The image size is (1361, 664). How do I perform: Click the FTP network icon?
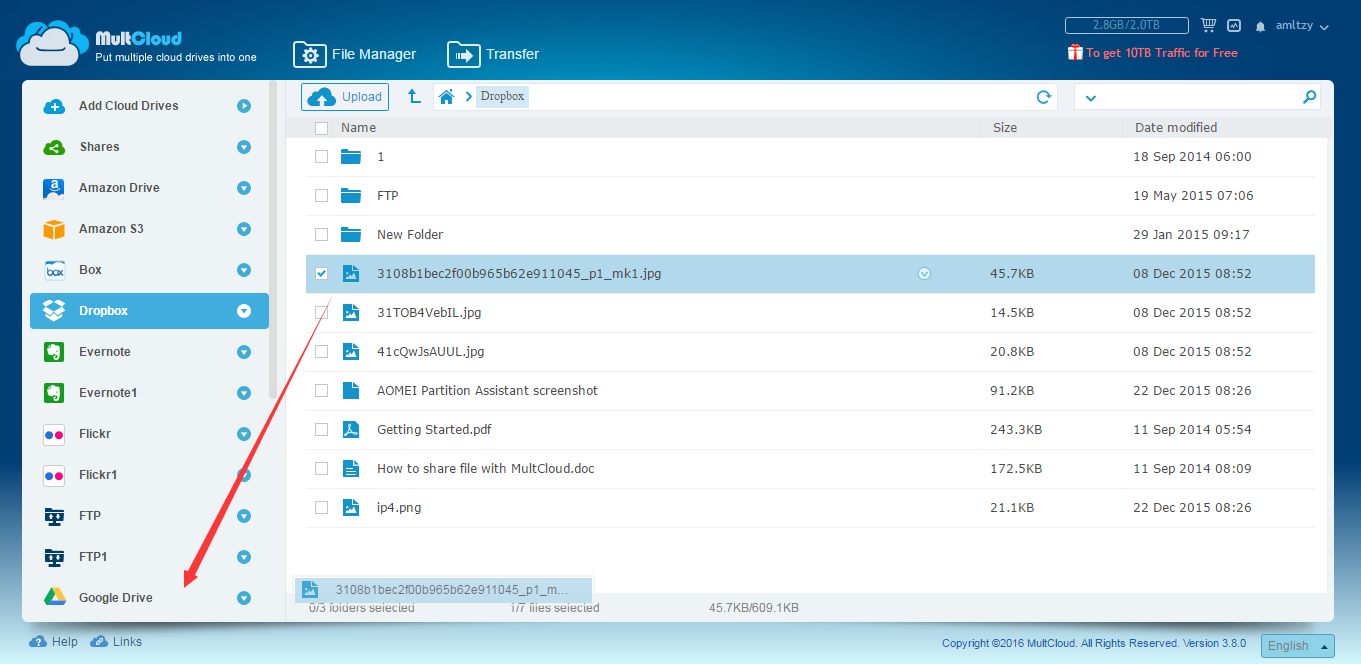click(54, 516)
